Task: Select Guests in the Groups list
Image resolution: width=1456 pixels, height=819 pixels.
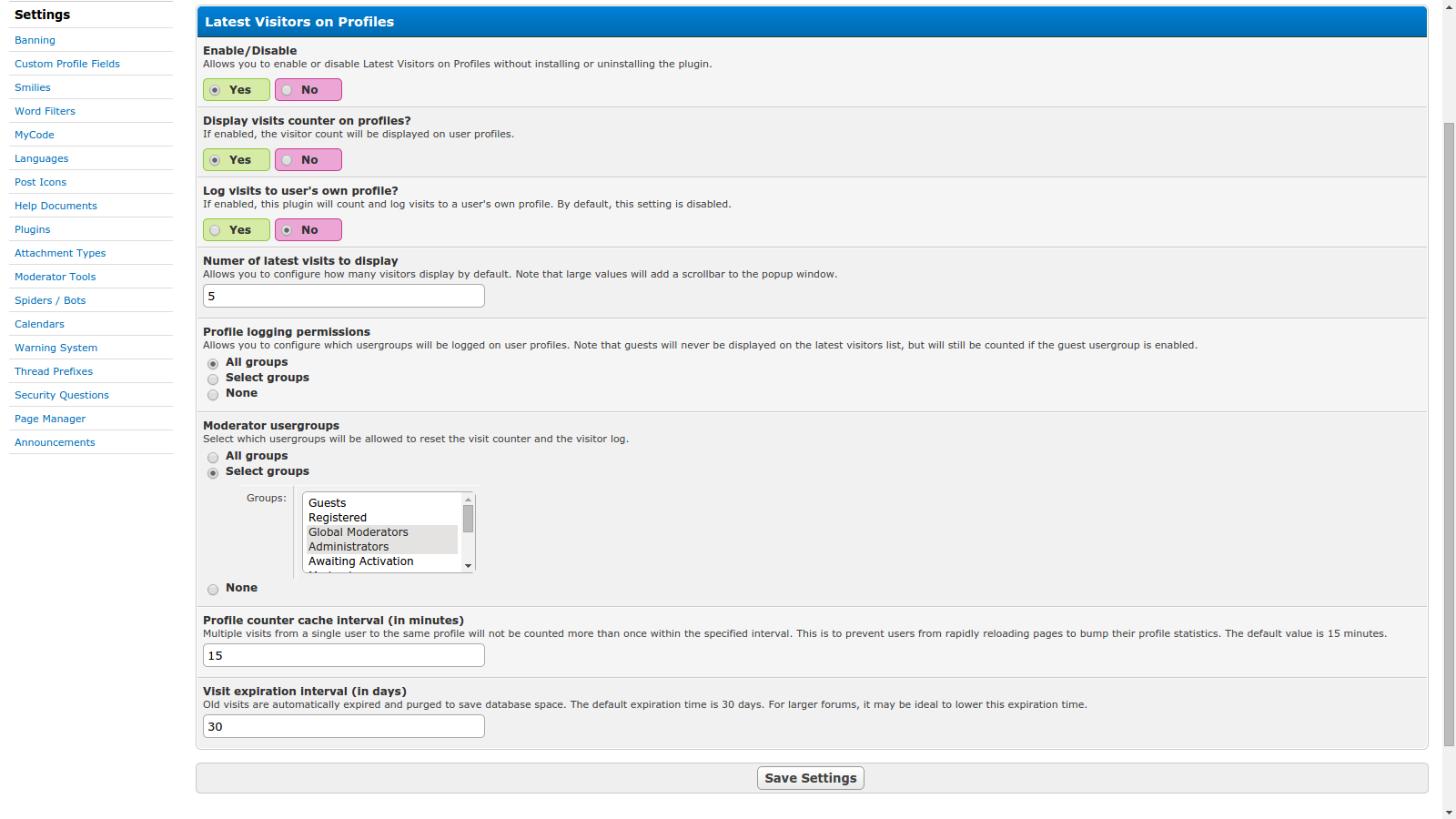Action: (328, 503)
